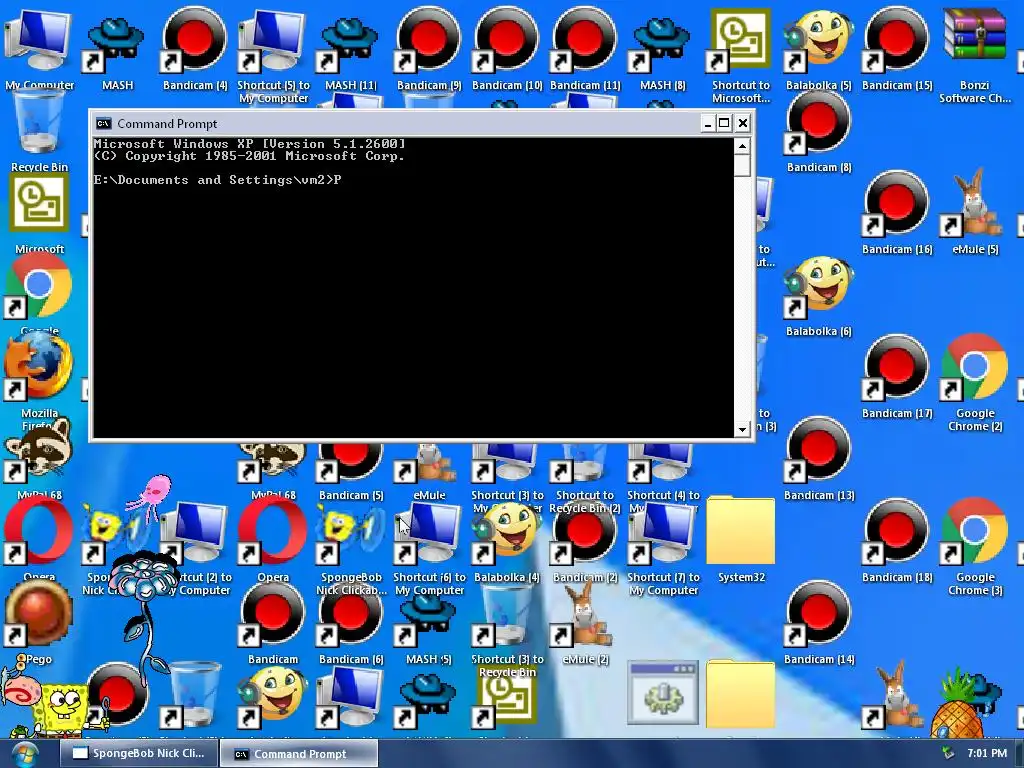
Task: Select the SpongeBob Nick Clickables shortcut icon
Action: pos(351,534)
